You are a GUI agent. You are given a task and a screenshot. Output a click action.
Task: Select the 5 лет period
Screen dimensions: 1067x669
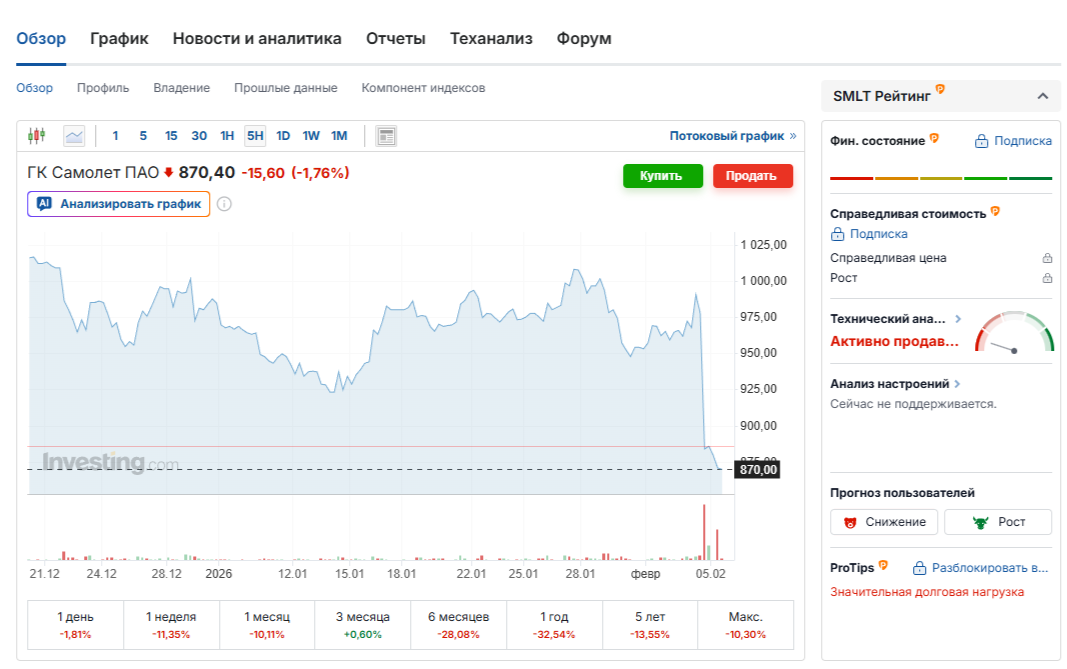click(x=650, y=625)
